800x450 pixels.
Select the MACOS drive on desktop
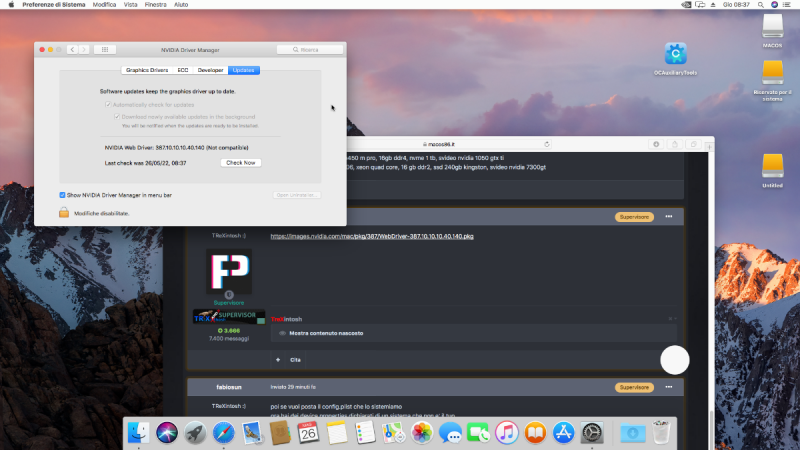coord(772,26)
